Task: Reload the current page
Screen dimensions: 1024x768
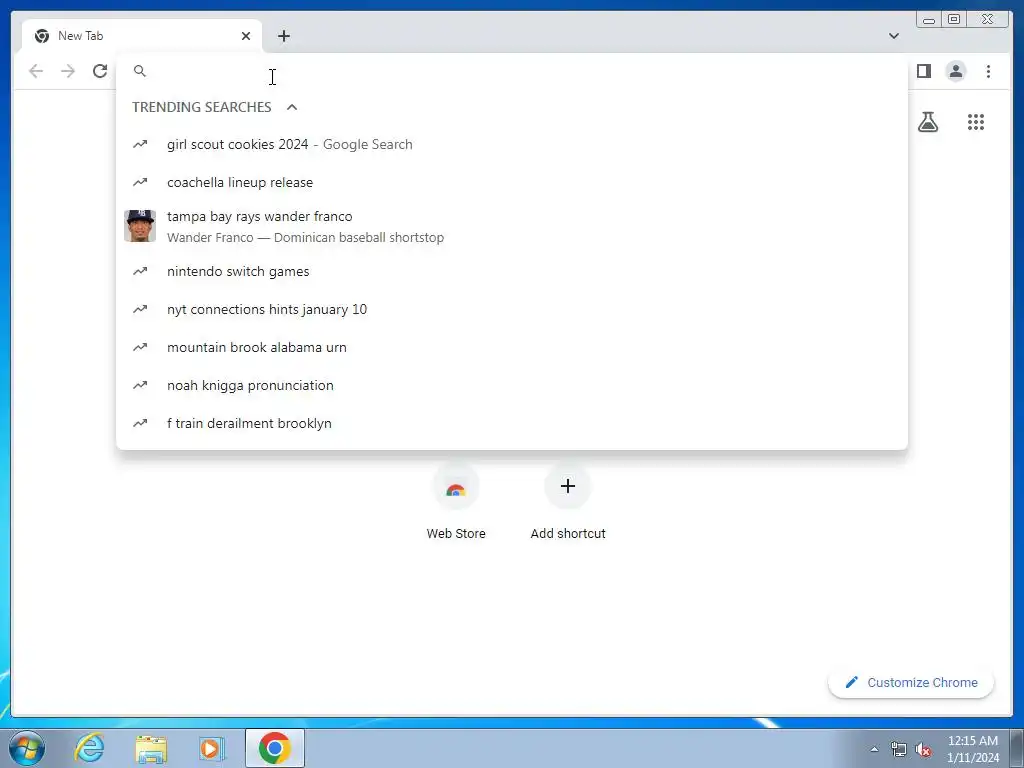Action: [100, 71]
